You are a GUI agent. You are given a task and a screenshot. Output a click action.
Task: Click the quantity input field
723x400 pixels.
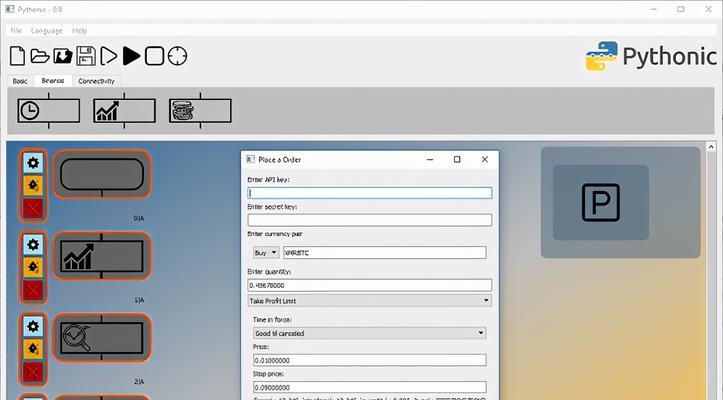click(369, 285)
